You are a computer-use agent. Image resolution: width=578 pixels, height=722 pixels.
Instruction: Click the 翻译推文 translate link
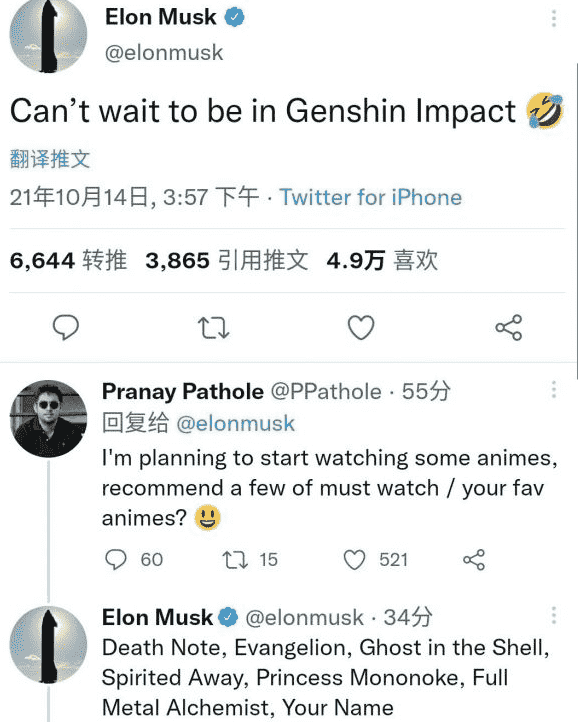click(x=50, y=159)
